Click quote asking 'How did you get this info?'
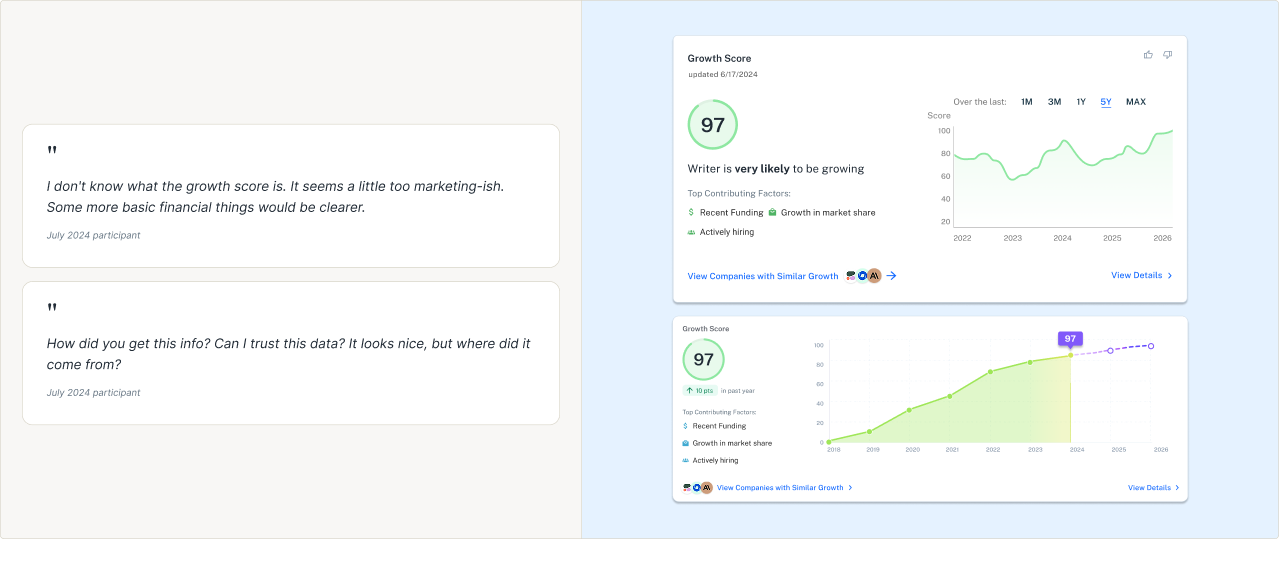The width and height of the screenshot is (1280, 577). 289,354
